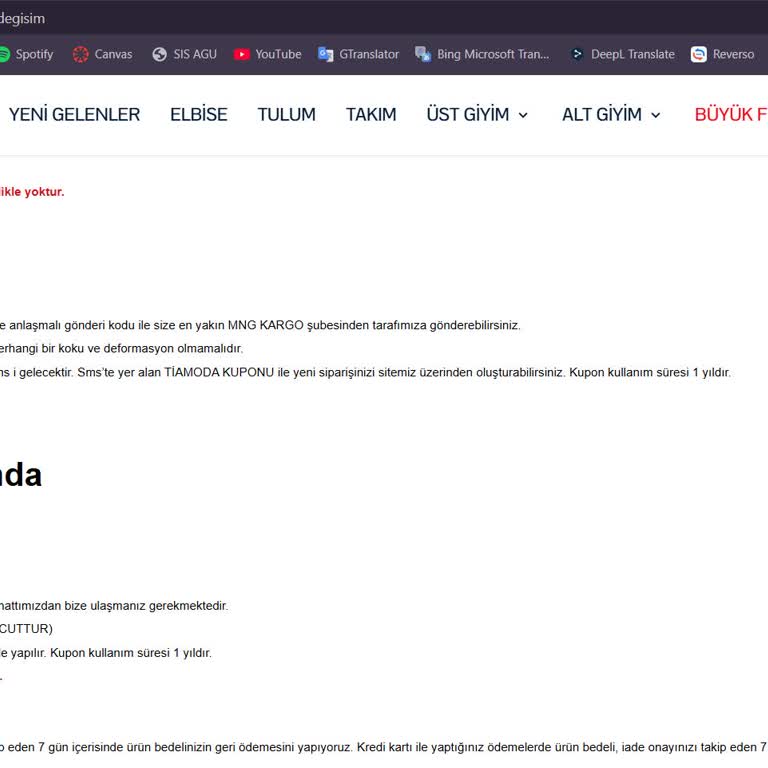Image resolution: width=768 pixels, height=768 pixels.
Task: Click the red 'ikle yoktur.' text
Action: [32, 192]
